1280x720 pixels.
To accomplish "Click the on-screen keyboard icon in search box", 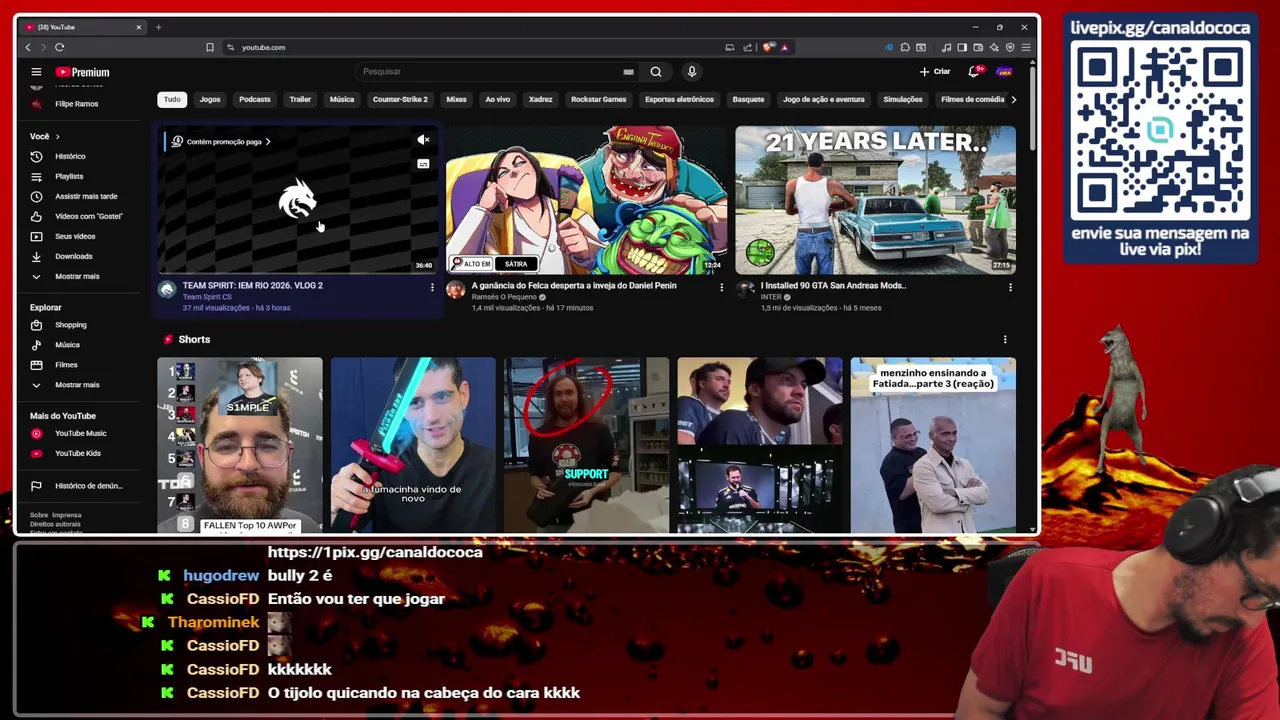I will pos(628,72).
